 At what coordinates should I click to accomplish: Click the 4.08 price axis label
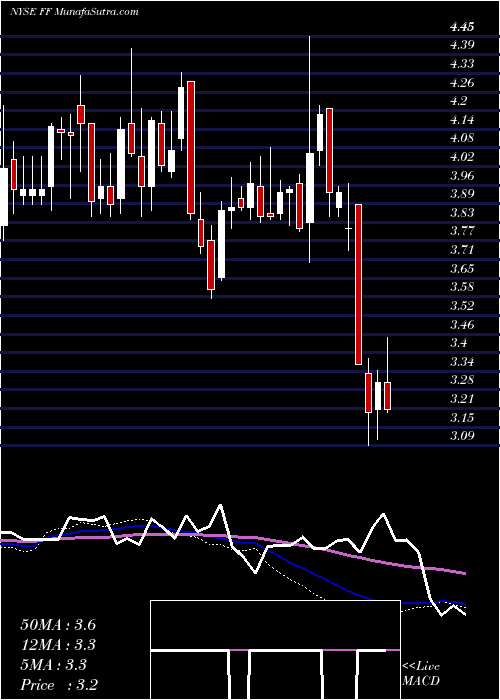coord(462,138)
